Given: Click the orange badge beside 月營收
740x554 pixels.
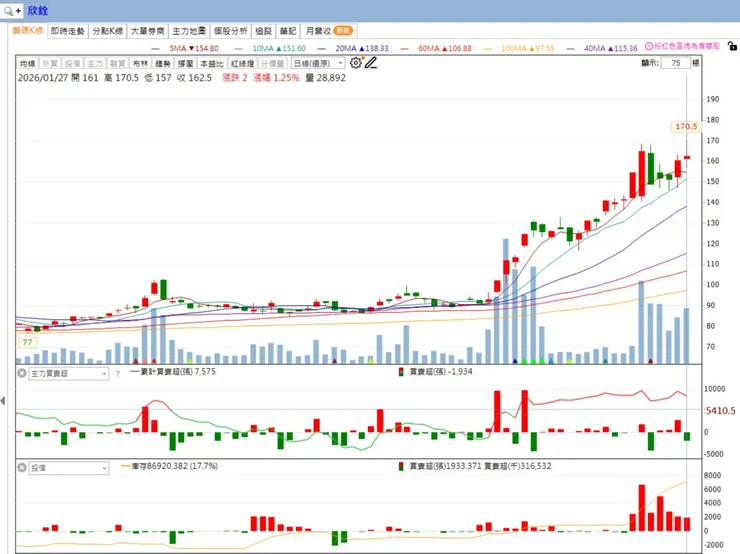Looking at the screenshot, I should point(343,31).
